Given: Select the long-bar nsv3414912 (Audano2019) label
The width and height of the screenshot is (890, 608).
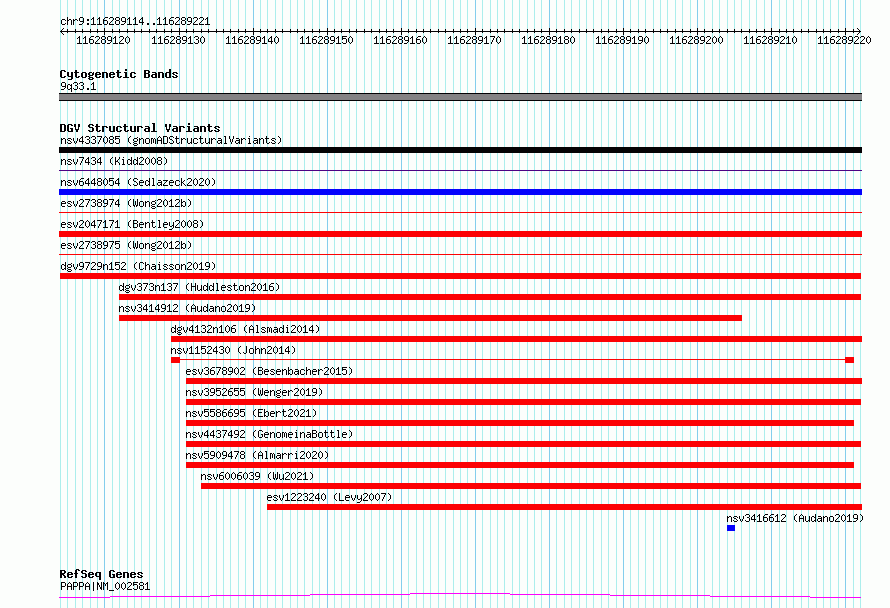Looking at the screenshot, I should pos(187,308).
